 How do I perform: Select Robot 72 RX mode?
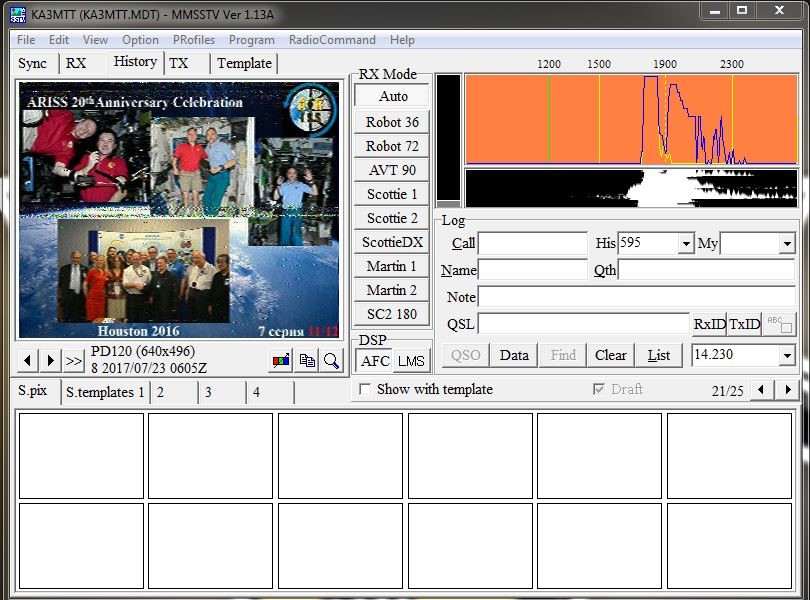point(392,146)
